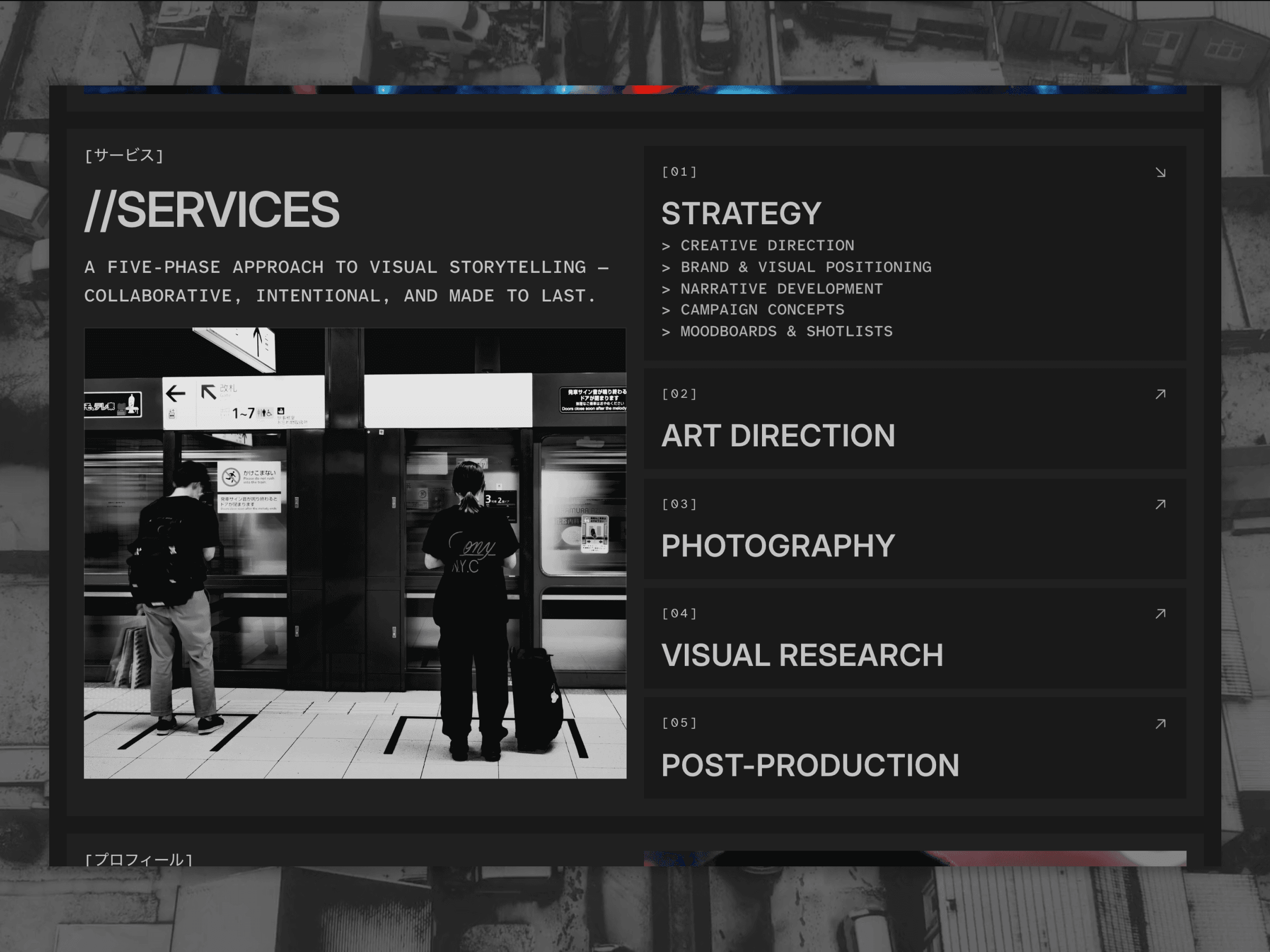Click the train station platform photo

[x=355, y=553]
